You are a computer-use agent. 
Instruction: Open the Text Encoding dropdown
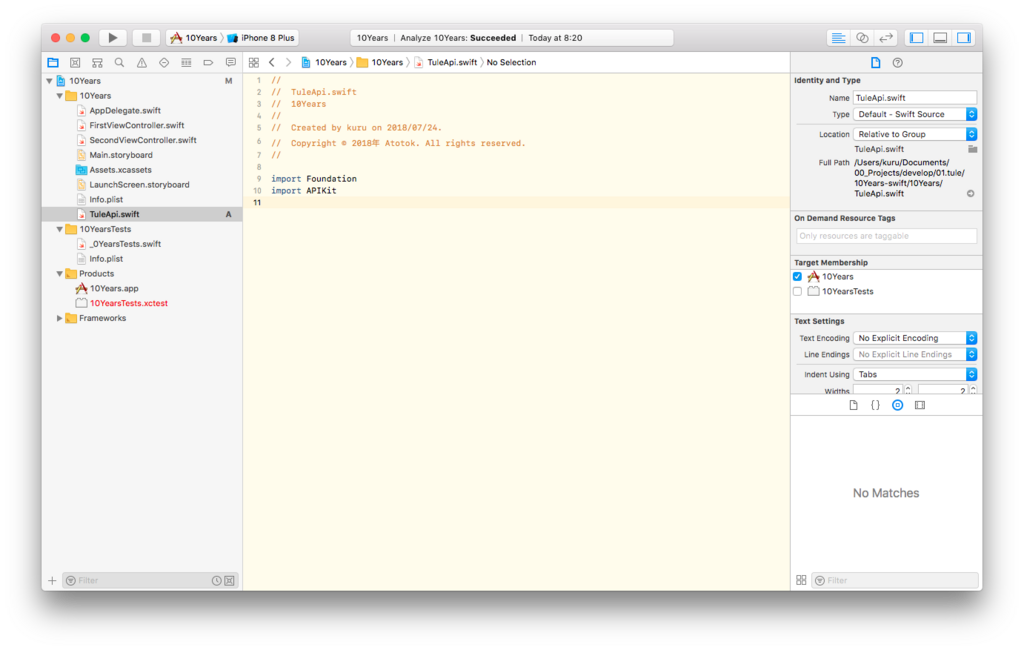point(915,338)
